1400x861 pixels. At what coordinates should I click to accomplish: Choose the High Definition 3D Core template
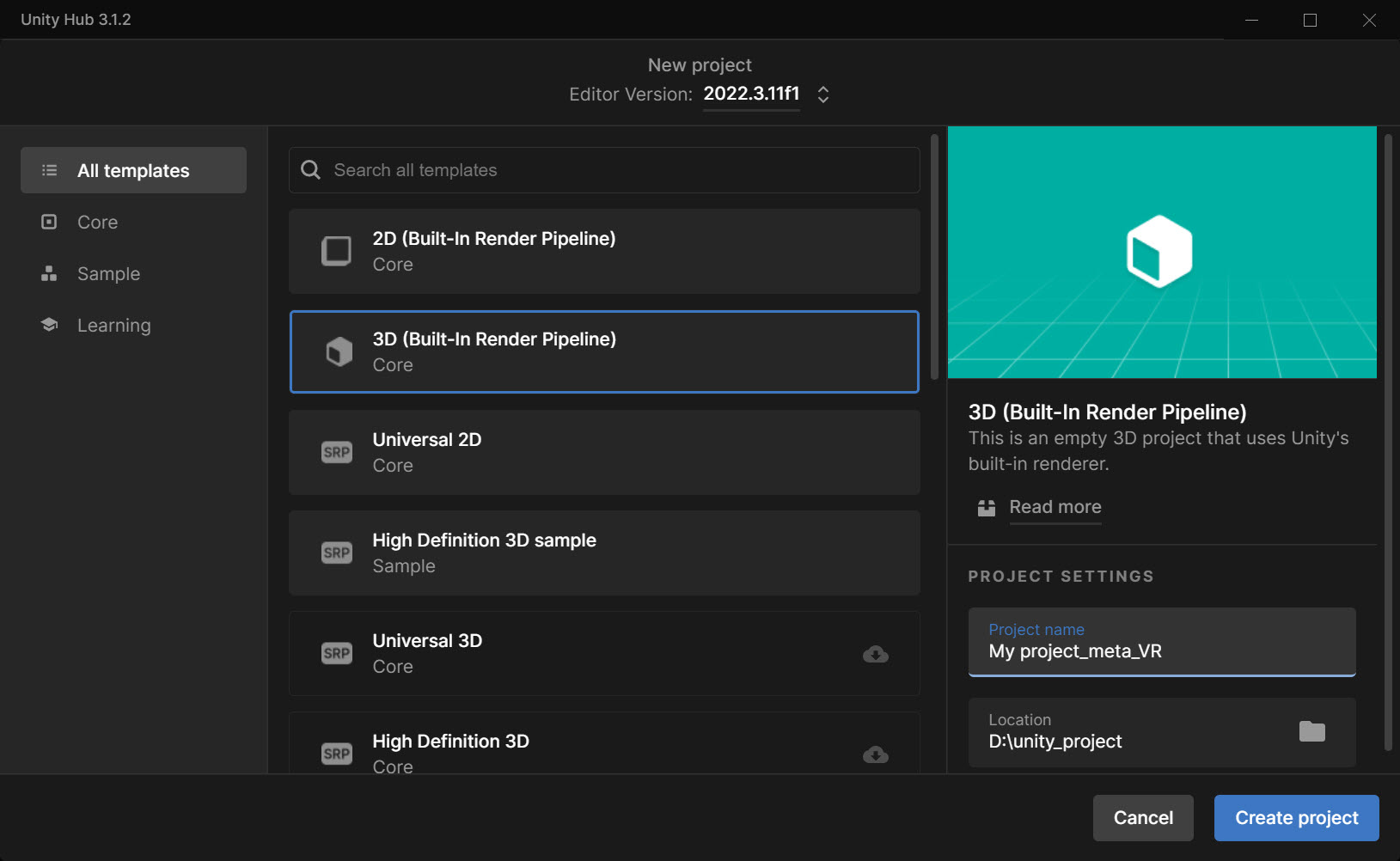pos(604,744)
